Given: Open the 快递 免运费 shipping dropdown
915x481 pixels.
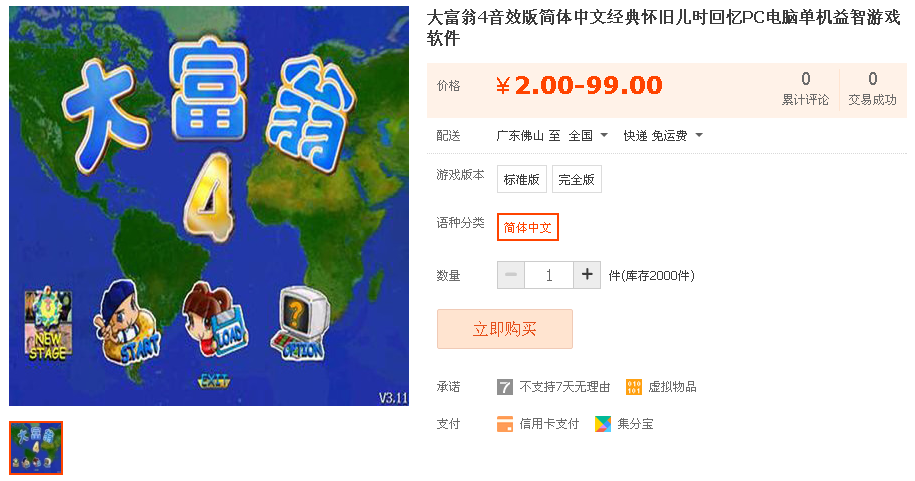Looking at the screenshot, I should tap(663, 136).
